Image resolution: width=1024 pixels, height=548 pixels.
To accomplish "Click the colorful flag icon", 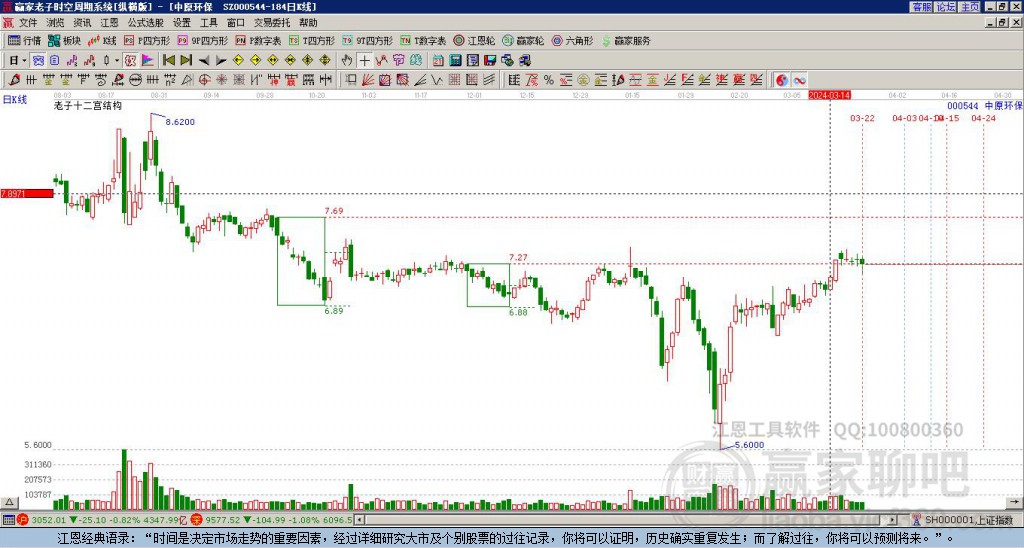I will click(148, 61).
